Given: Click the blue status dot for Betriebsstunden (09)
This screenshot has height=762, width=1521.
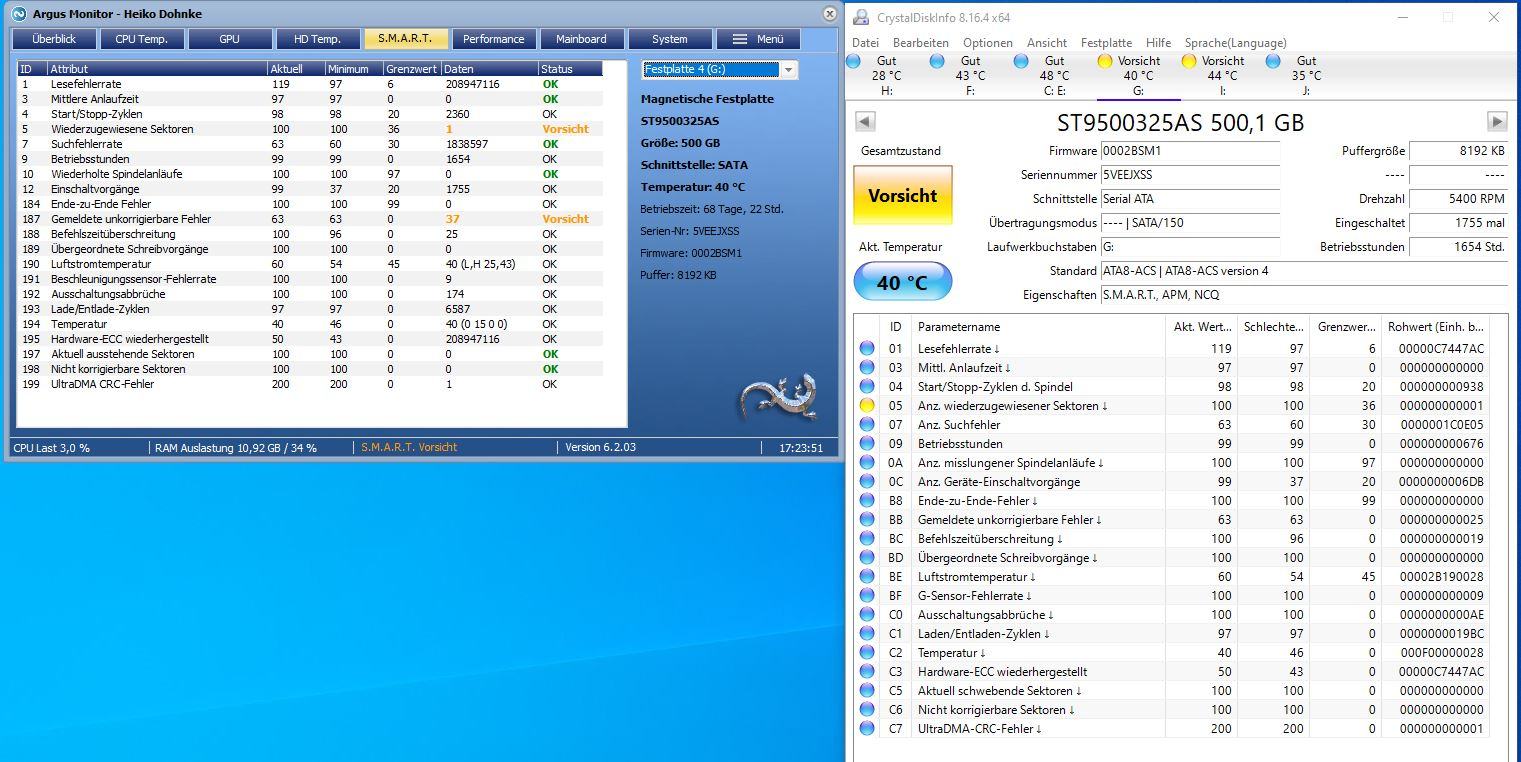Looking at the screenshot, I should [x=867, y=444].
